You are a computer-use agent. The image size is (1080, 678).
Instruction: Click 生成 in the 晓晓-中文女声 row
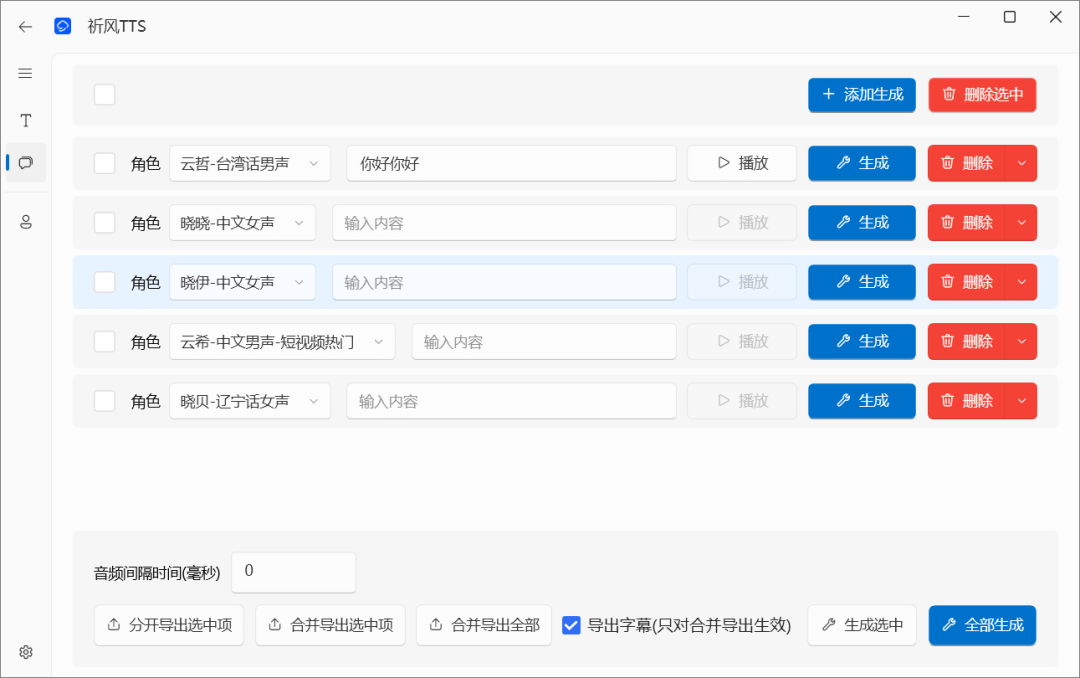click(x=862, y=223)
